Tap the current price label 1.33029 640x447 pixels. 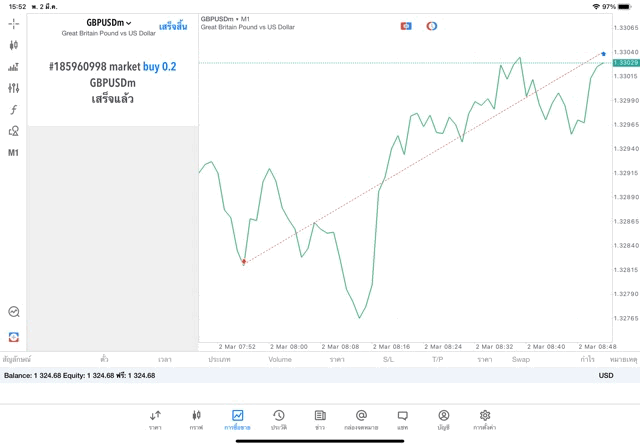[626, 62]
